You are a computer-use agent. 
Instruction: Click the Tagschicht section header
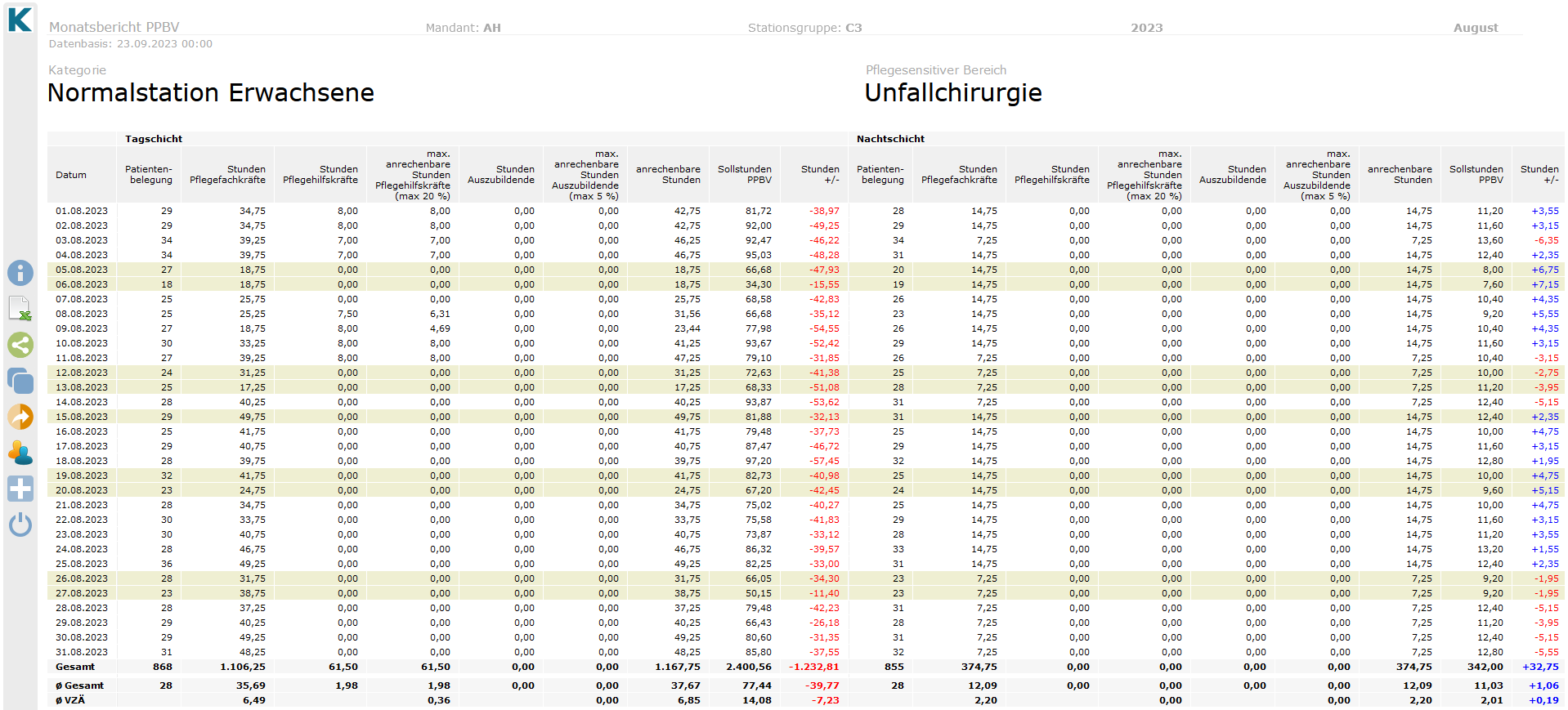click(x=154, y=139)
